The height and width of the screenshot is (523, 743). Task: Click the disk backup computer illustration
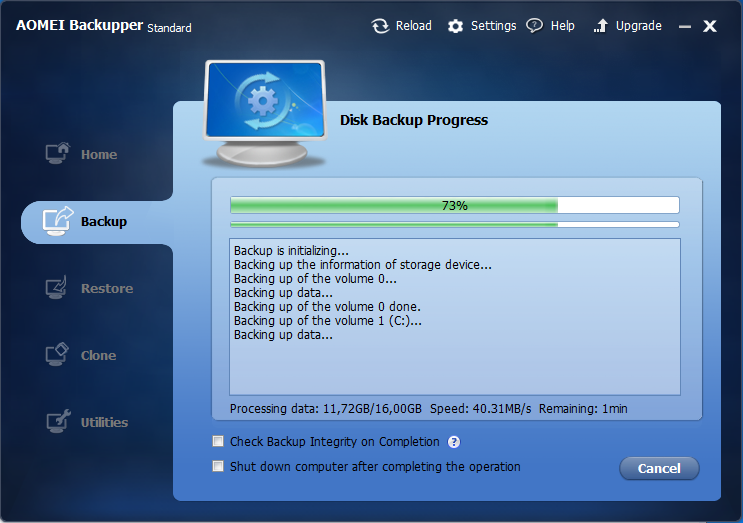[x=265, y=113]
